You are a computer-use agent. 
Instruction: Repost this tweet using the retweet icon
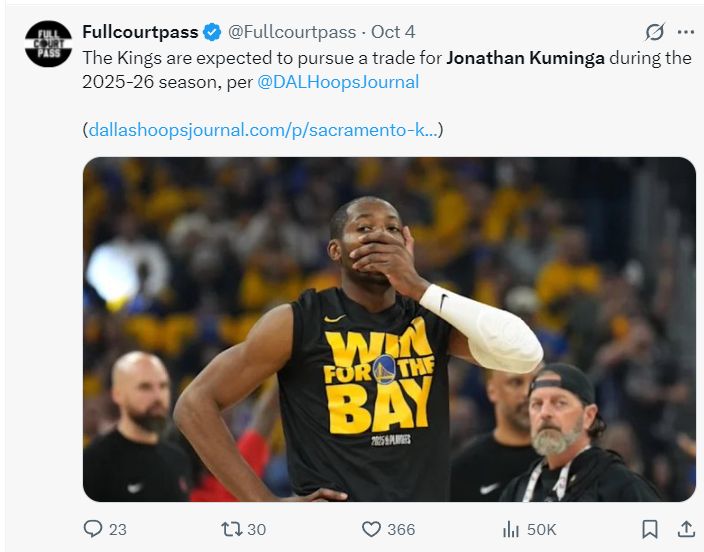tap(230, 528)
